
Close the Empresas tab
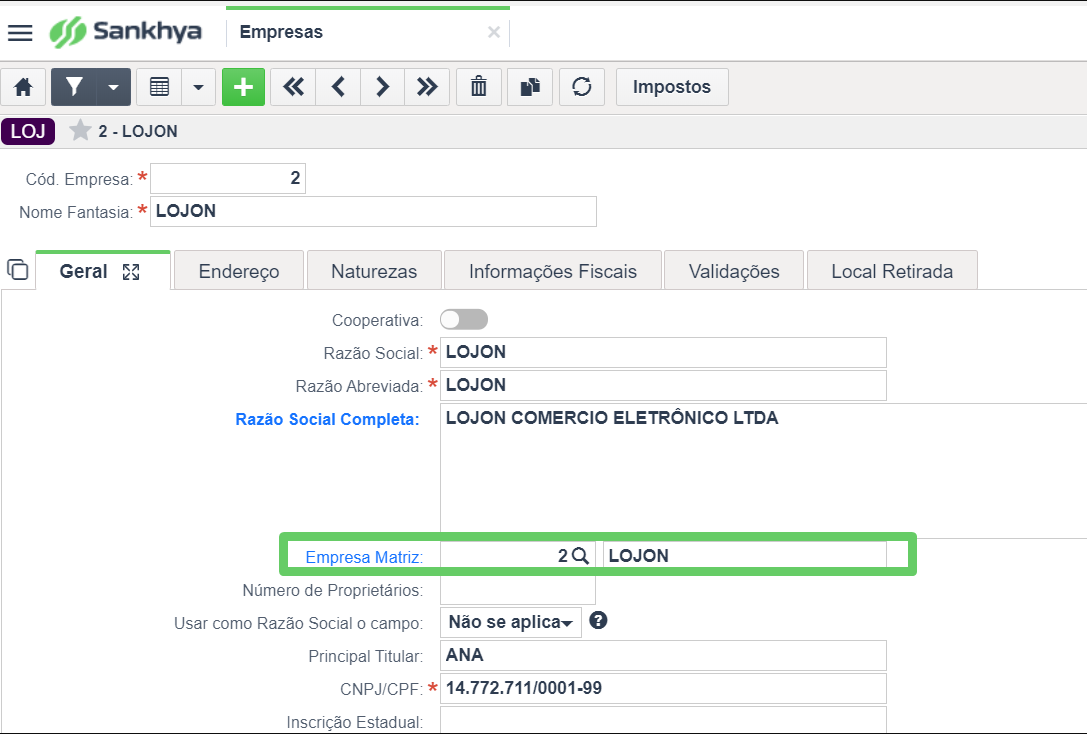click(494, 32)
